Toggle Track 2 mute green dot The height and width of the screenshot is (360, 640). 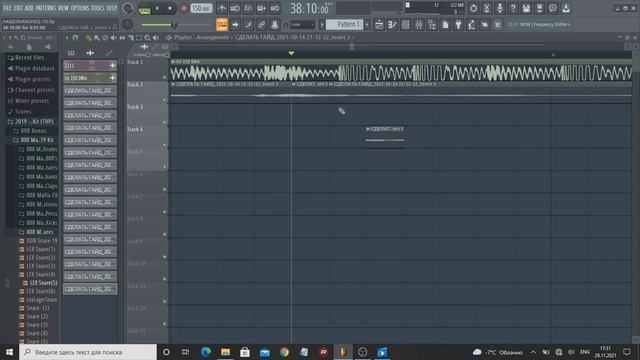pos(165,100)
